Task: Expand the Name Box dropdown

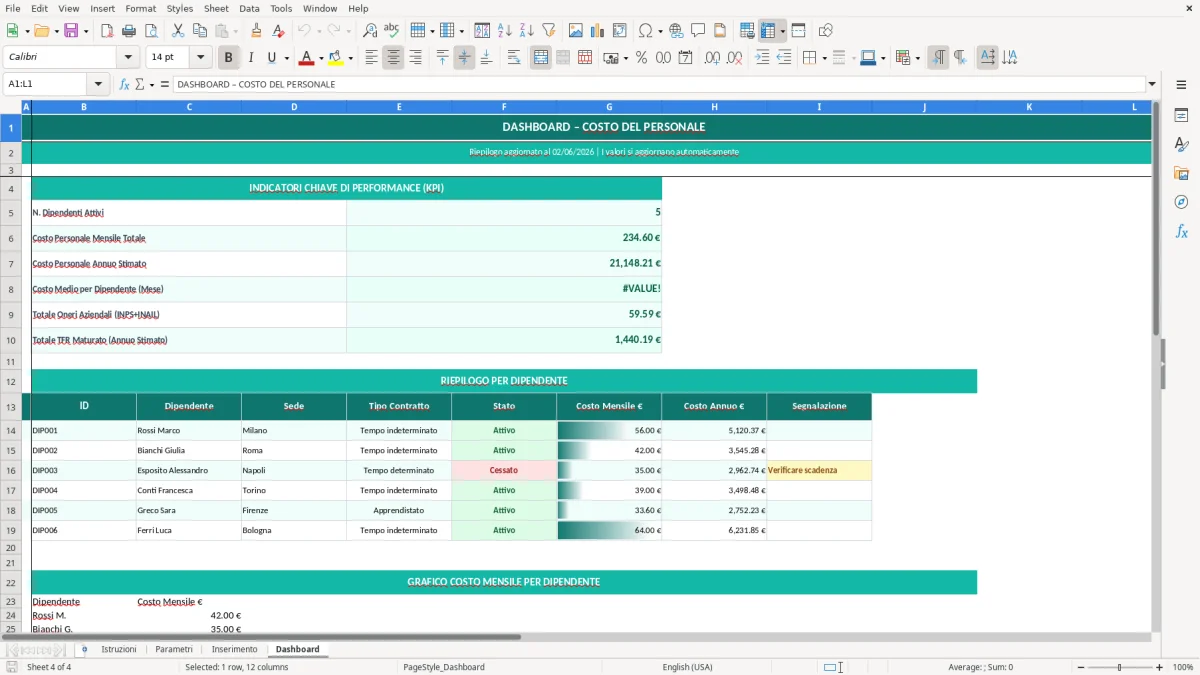Action: pyautogui.click(x=98, y=84)
